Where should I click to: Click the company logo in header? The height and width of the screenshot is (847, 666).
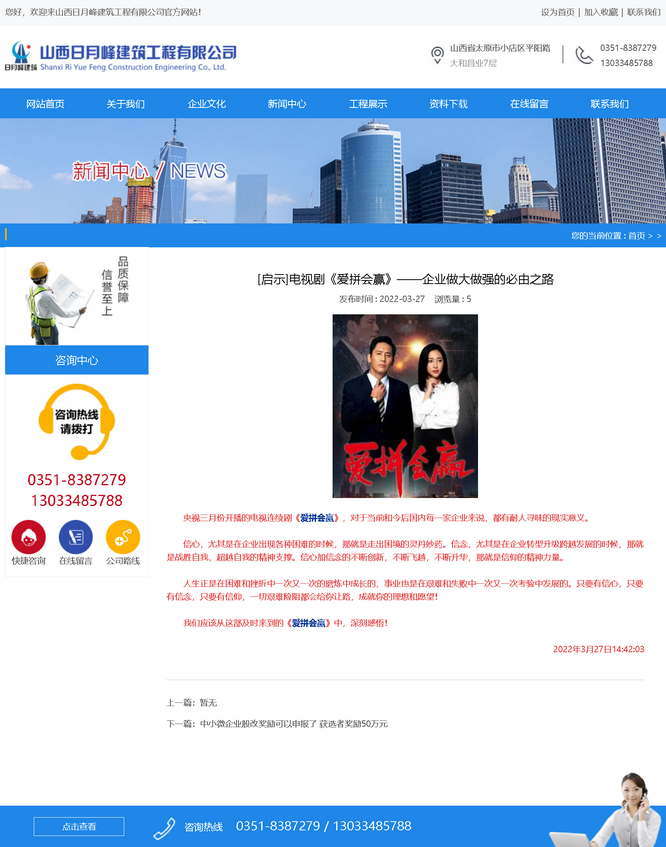(x=122, y=56)
